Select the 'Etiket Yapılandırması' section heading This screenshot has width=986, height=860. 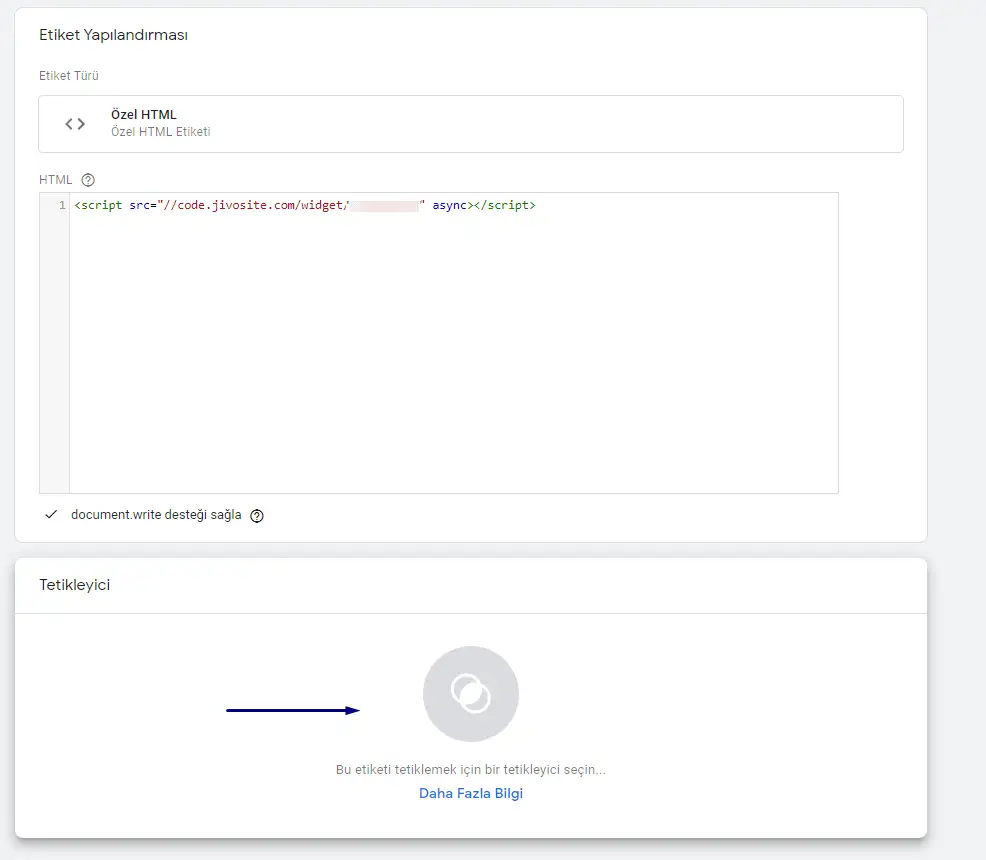click(113, 35)
